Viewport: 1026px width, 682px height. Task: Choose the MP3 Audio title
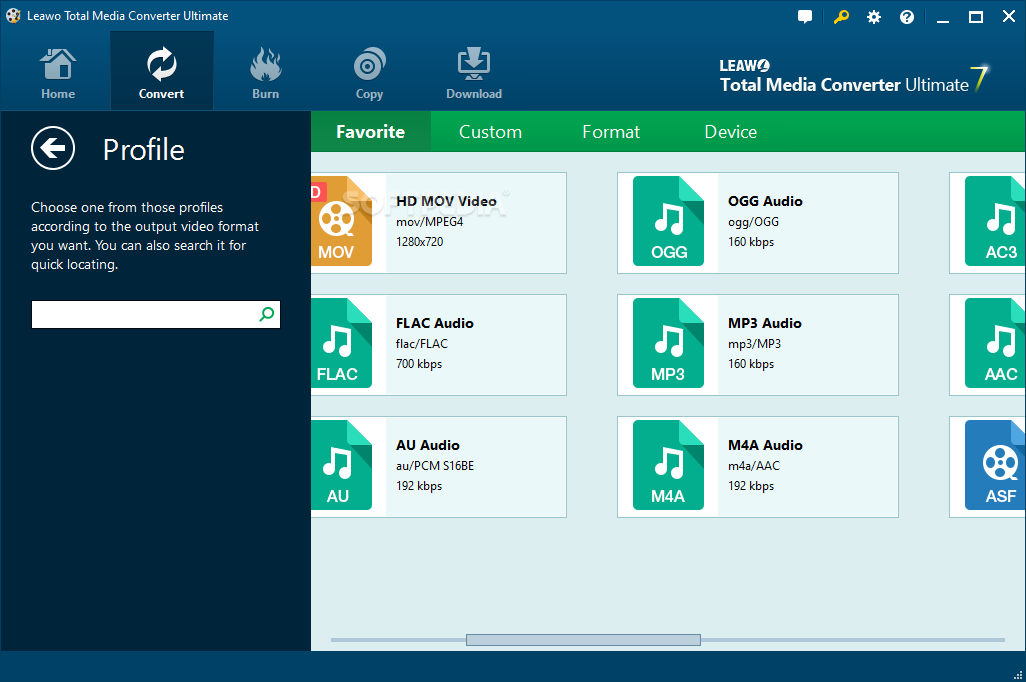764,323
